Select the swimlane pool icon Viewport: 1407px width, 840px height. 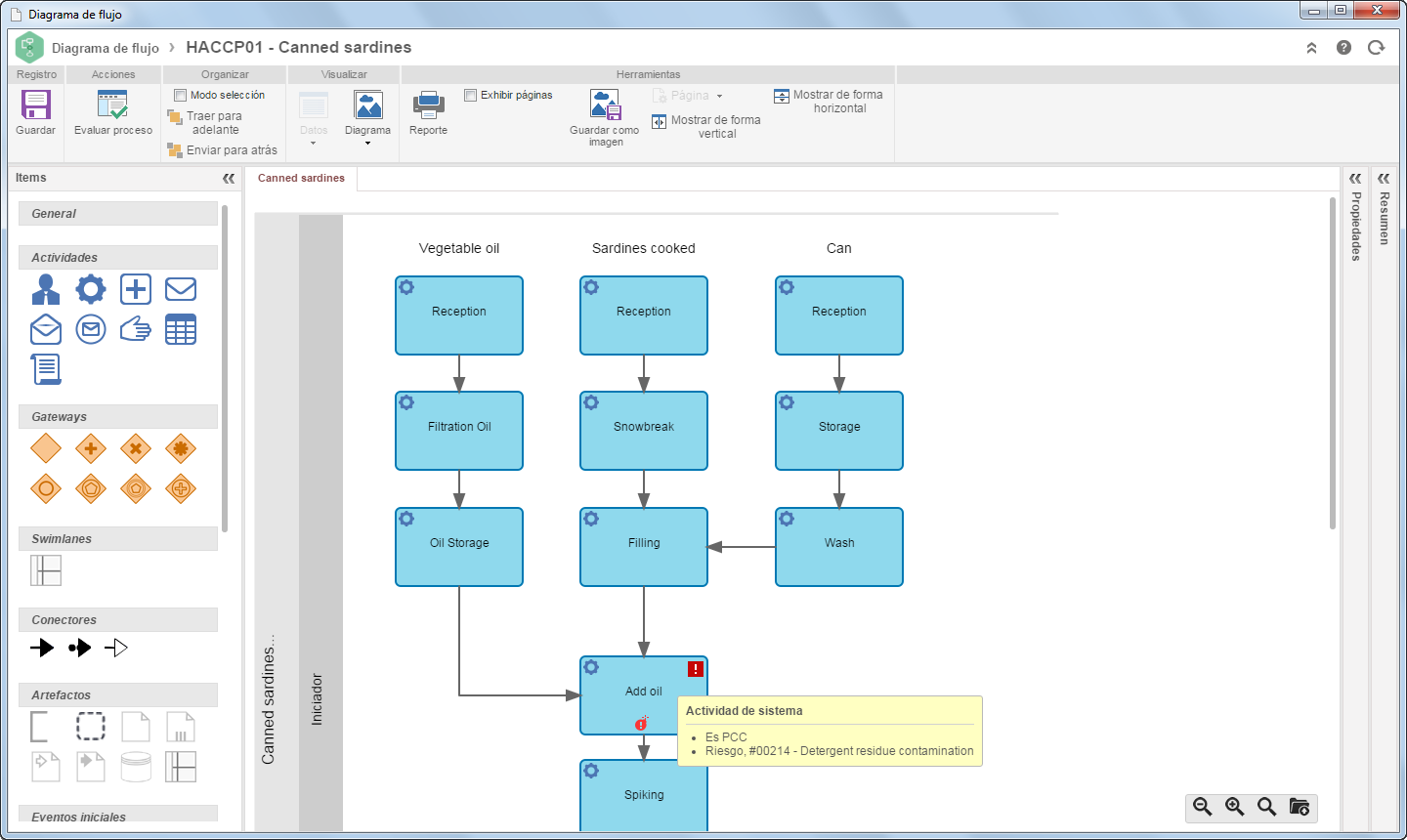(46, 570)
